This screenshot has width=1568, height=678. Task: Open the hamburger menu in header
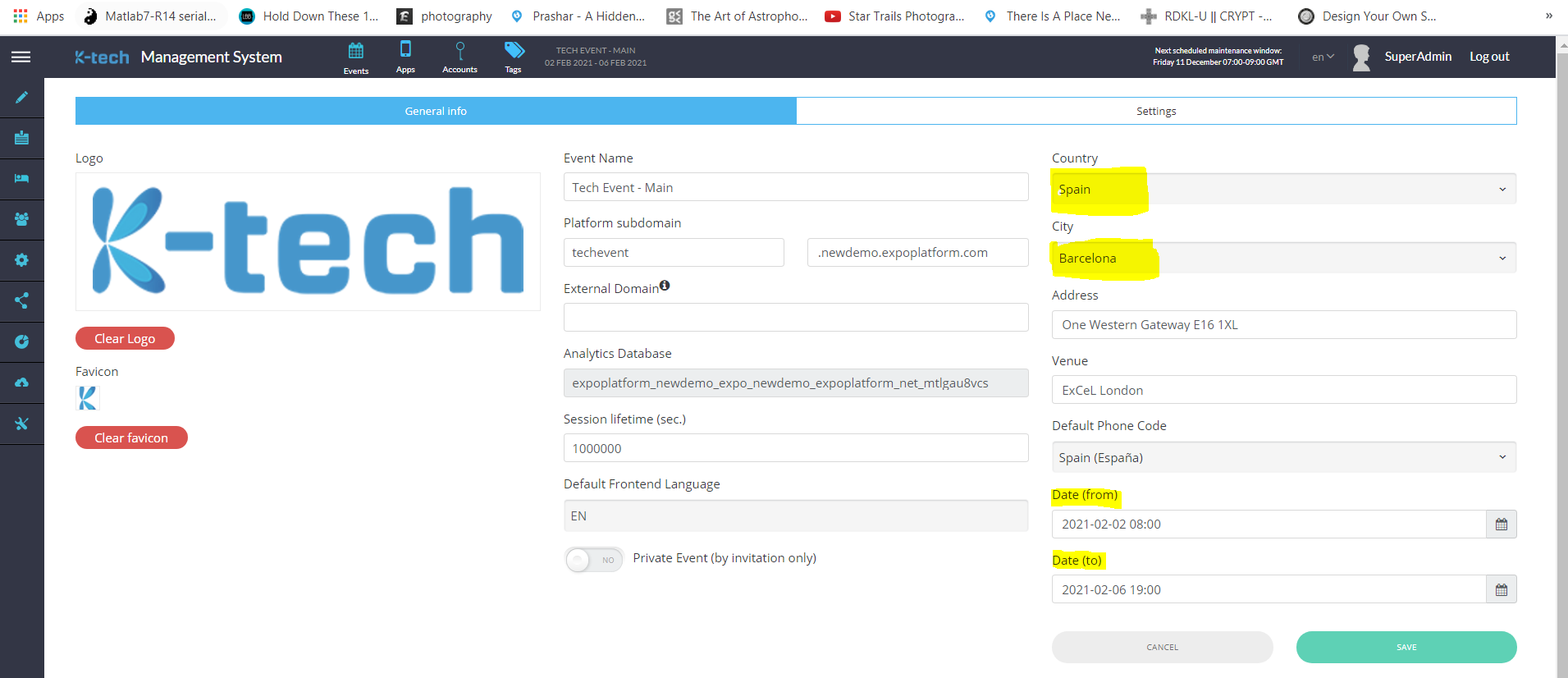pos(21,57)
